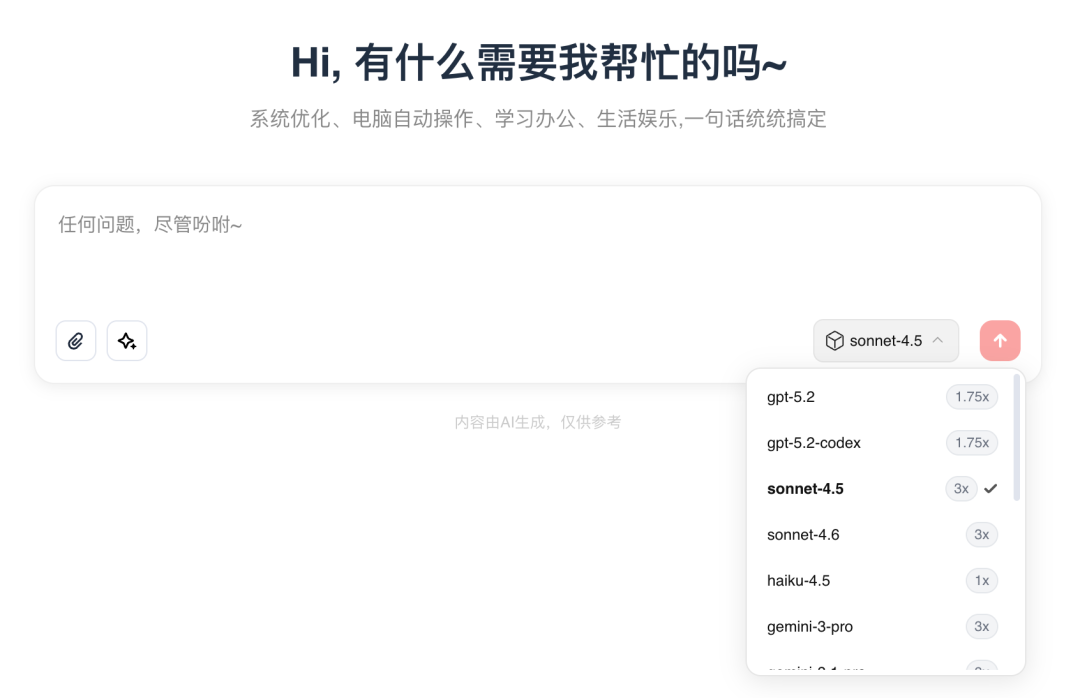The width and height of the screenshot is (1080, 698).
Task: Click 3x badge on gemini-3-pro row
Action: tap(982, 626)
